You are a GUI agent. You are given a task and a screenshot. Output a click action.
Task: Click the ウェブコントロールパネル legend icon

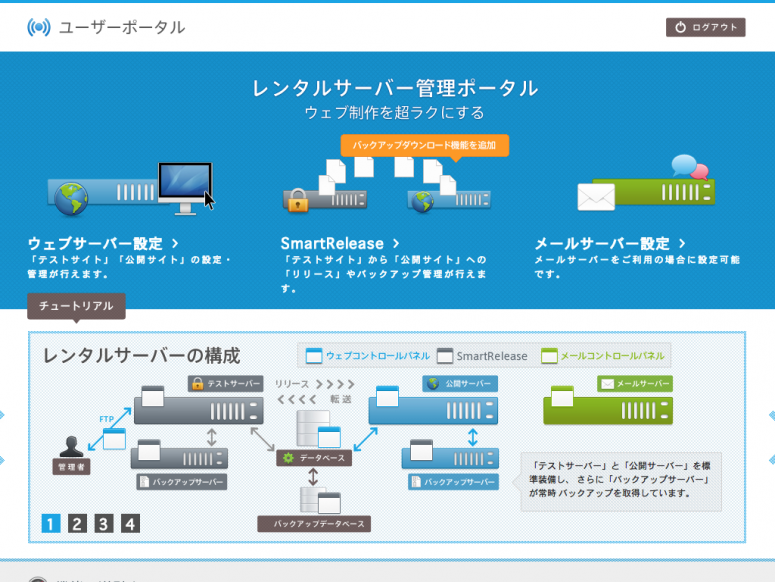[x=314, y=355]
